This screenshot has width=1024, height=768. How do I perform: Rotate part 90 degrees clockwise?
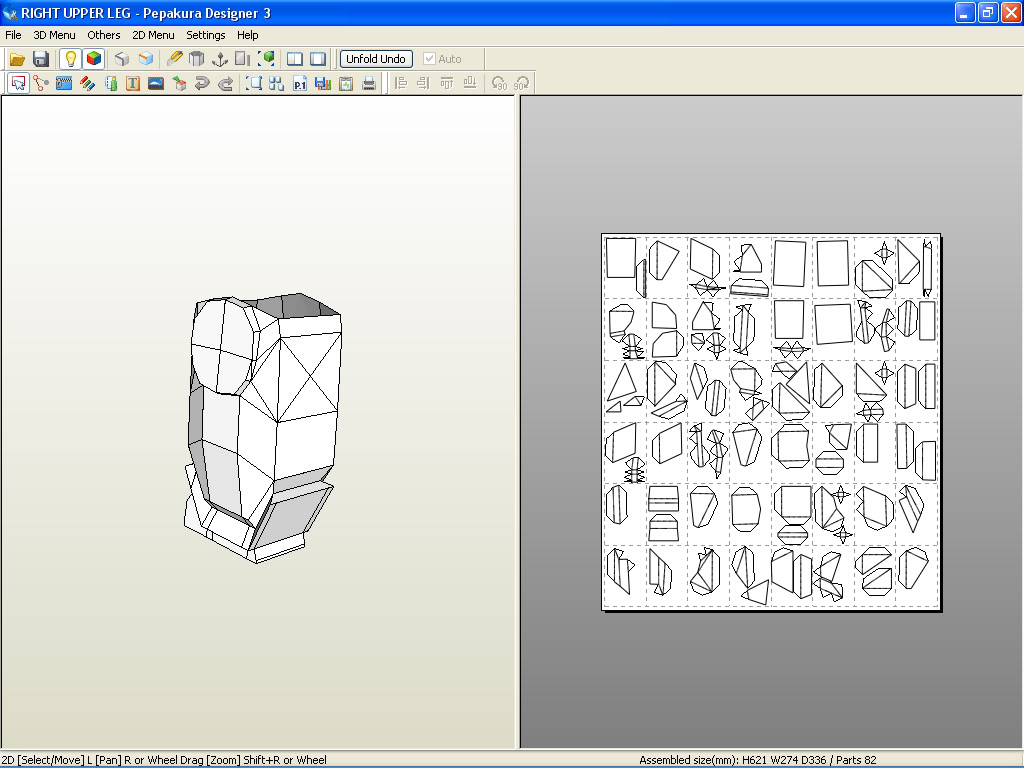(x=522, y=84)
